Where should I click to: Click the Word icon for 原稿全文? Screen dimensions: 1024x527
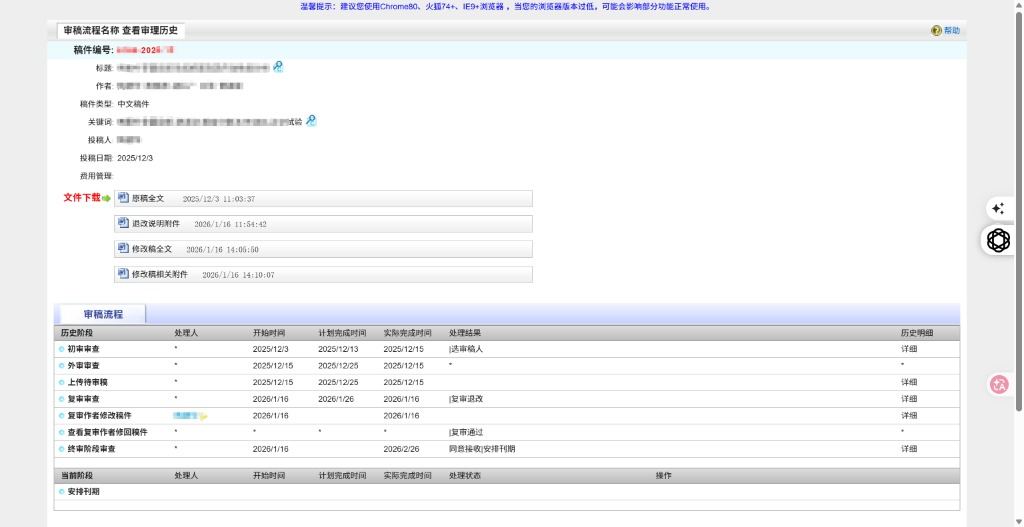click(x=124, y=198)
